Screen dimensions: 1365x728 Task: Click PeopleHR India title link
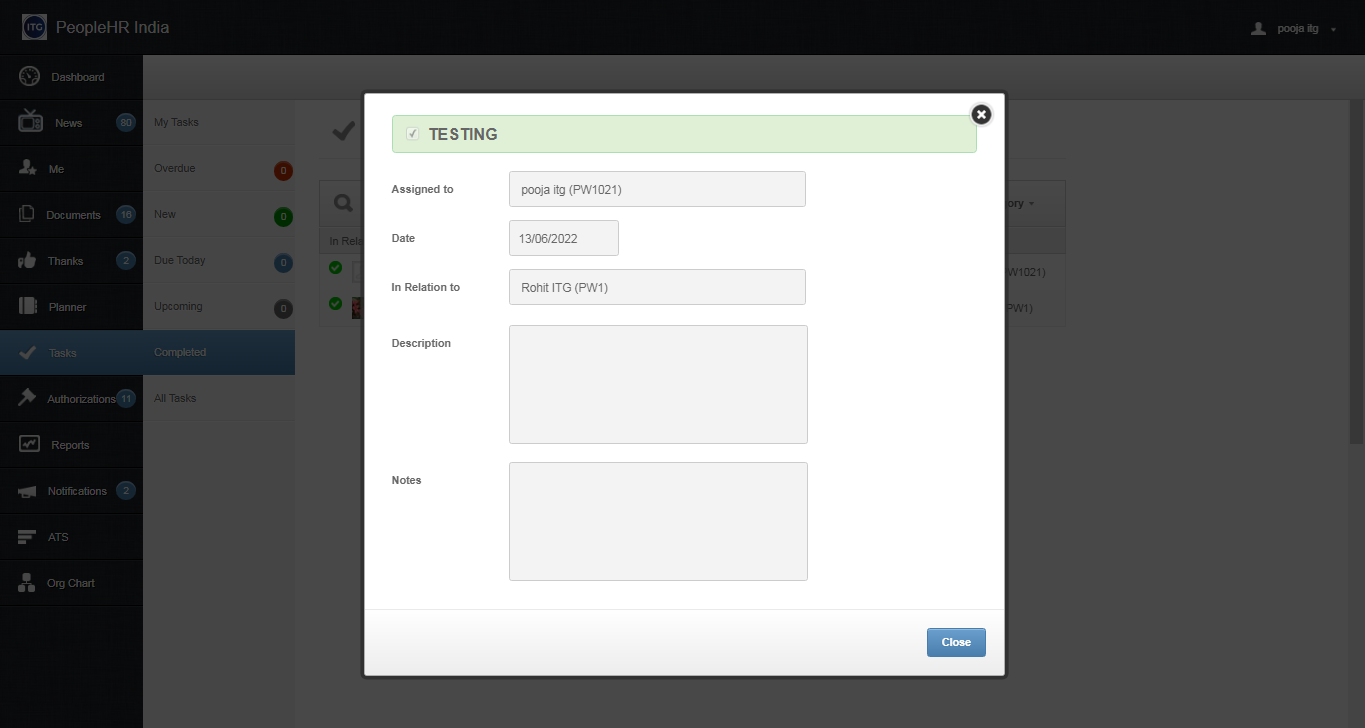pos(113,27)
